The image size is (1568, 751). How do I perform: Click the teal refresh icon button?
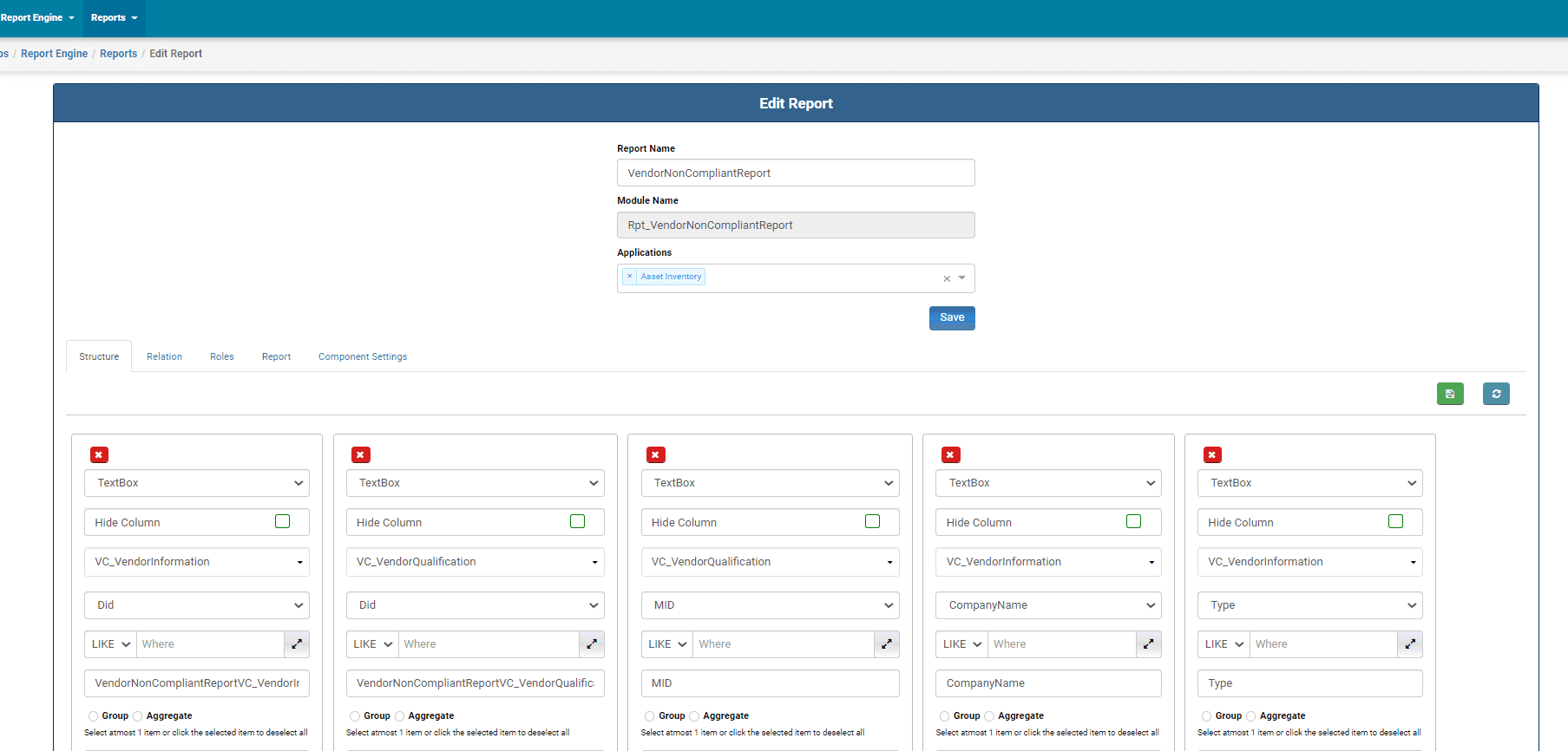1496,394
